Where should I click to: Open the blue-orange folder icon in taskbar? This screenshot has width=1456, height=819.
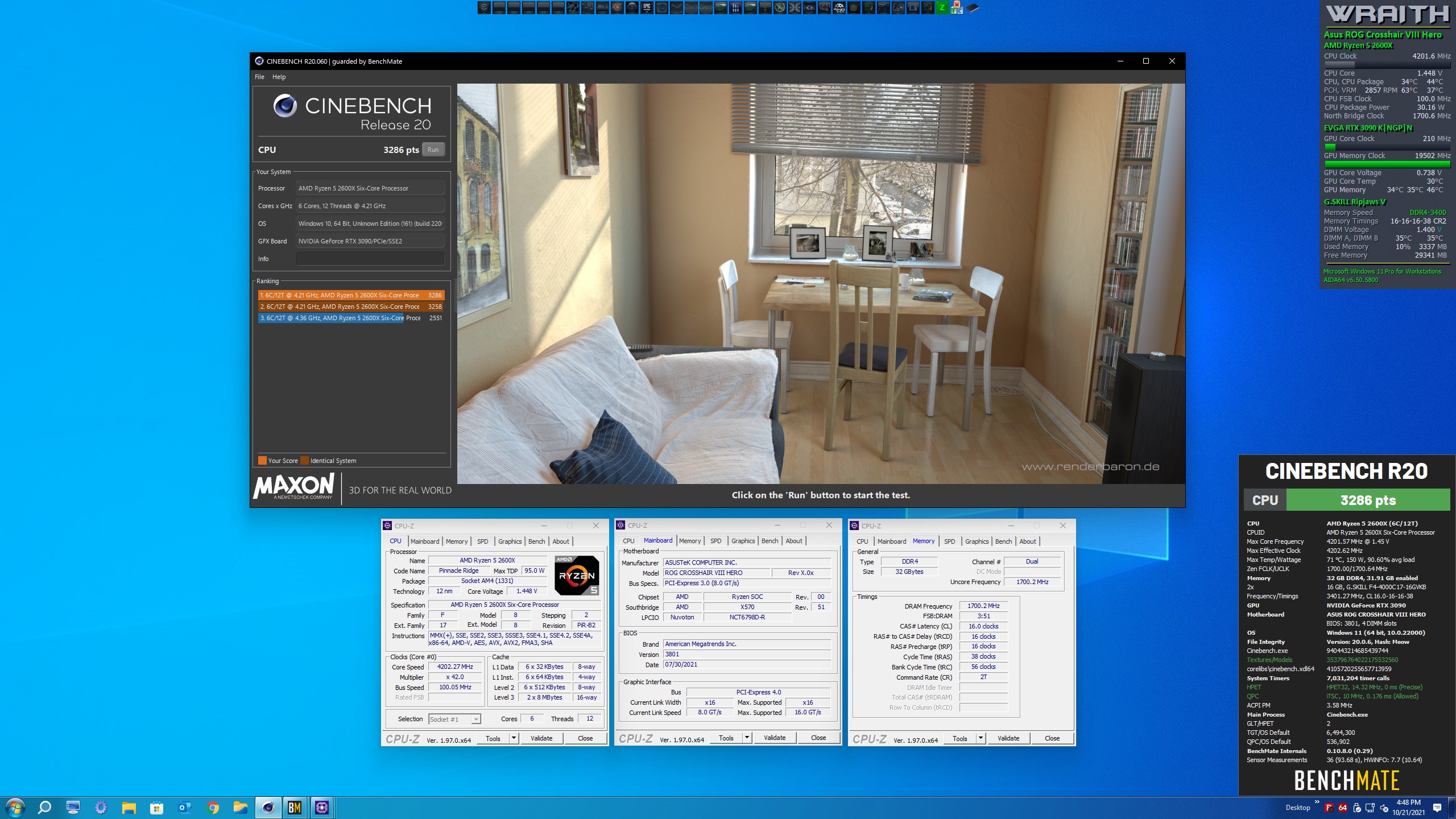(241, 808)
